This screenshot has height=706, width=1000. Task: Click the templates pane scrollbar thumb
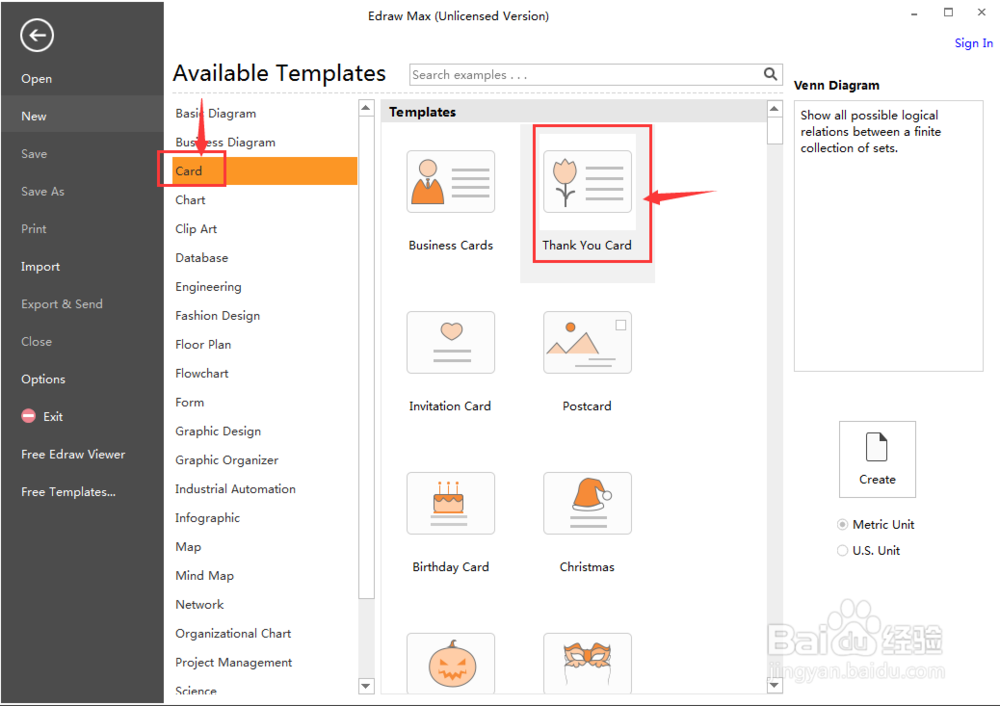point(774,131)
